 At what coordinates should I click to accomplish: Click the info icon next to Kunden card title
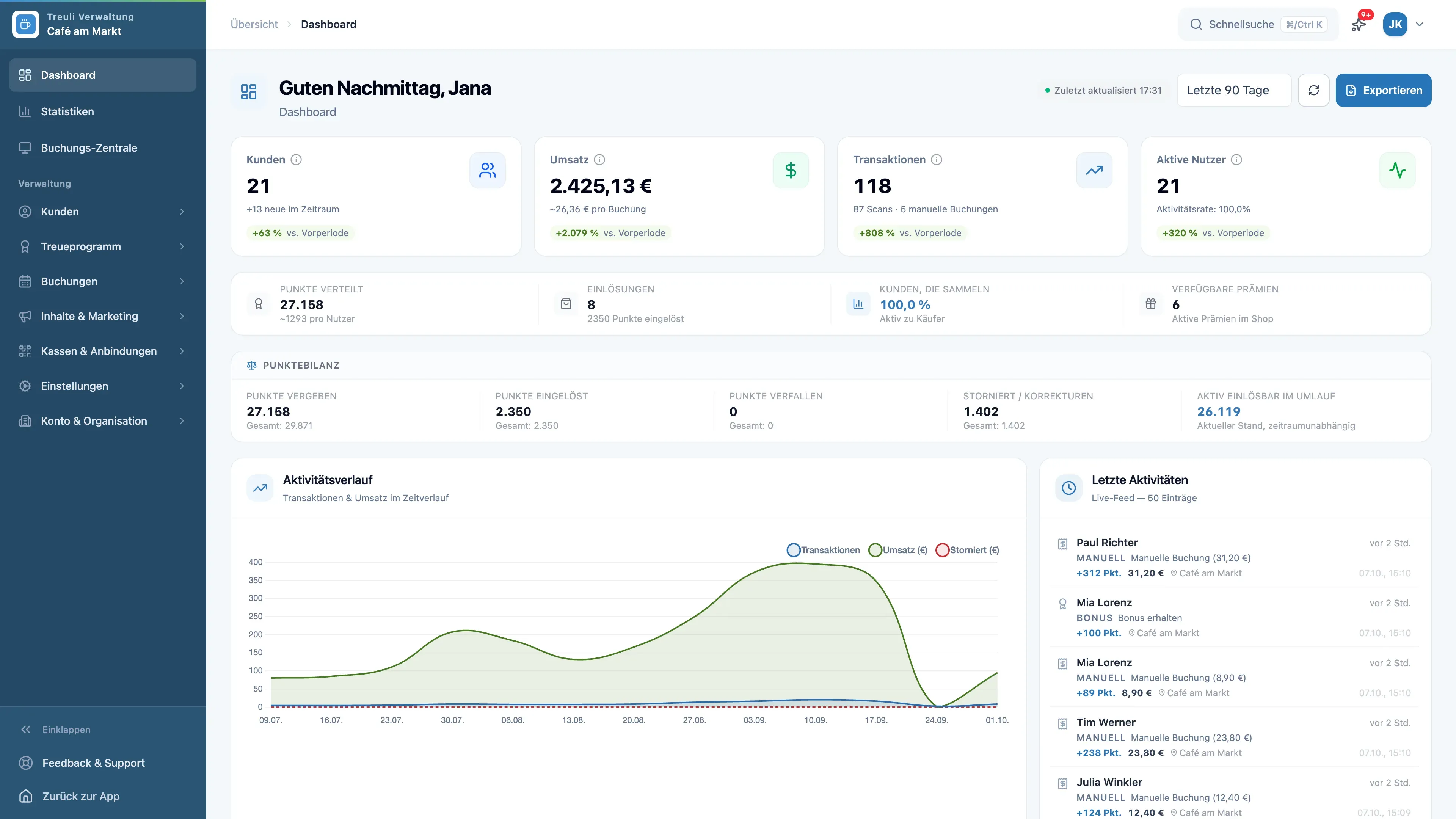(x=296, y=160)
